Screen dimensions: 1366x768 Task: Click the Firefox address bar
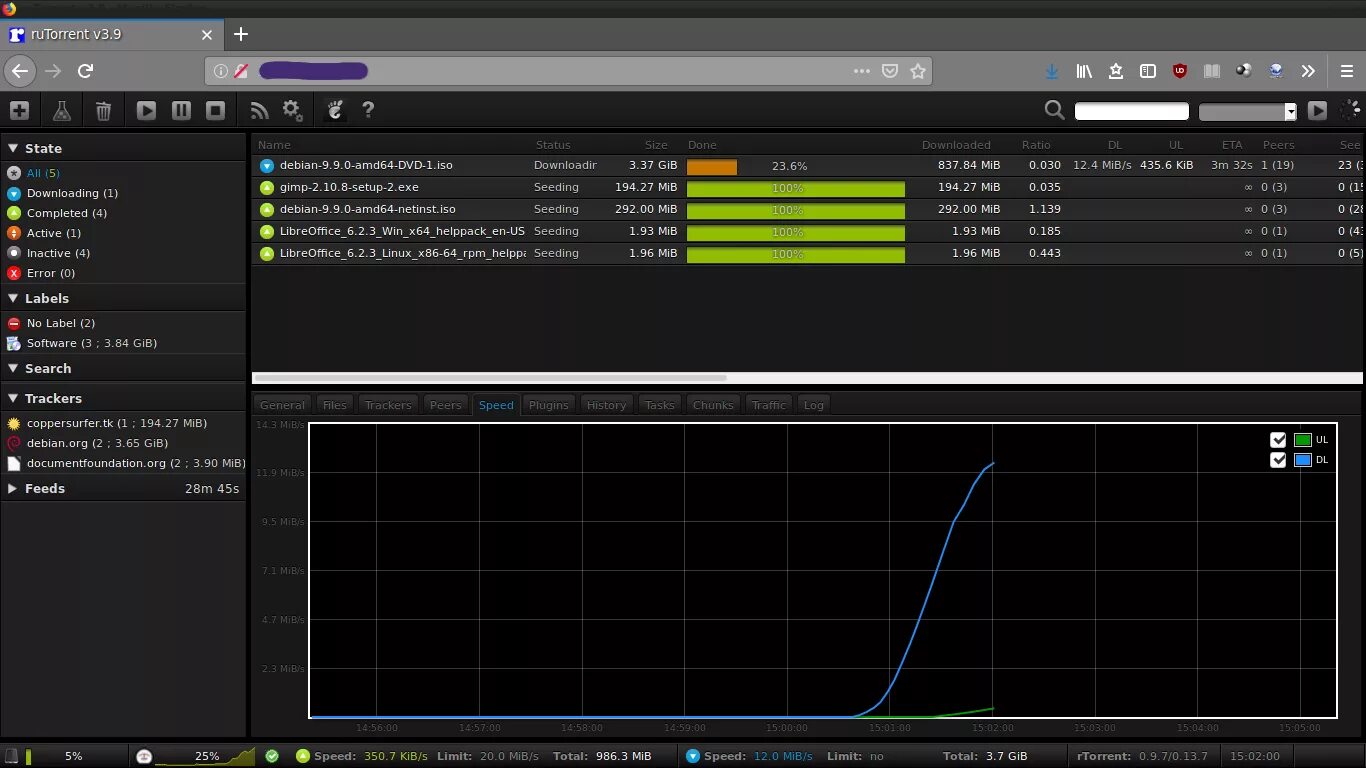(569, 71)
